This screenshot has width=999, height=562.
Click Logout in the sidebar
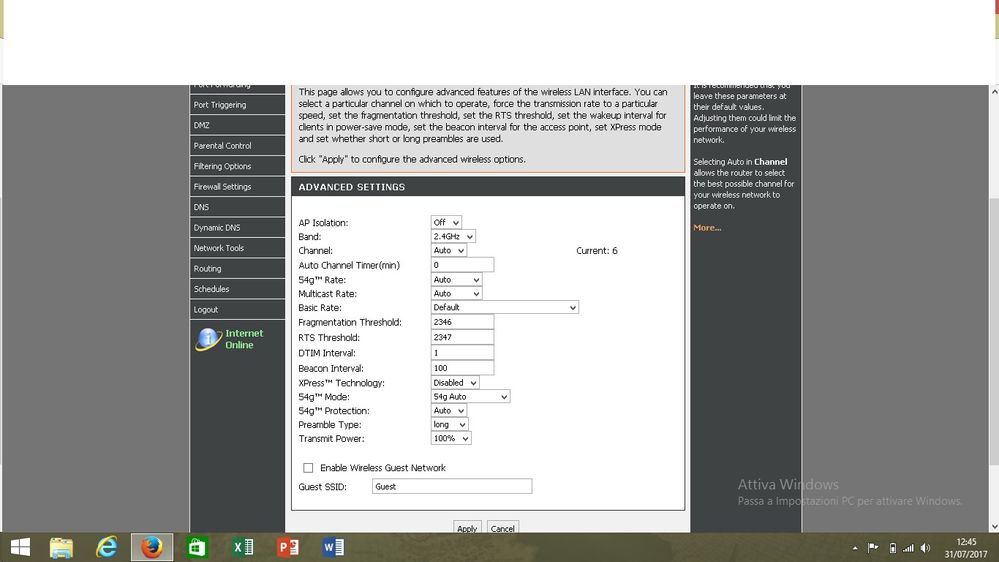point(237,309)
